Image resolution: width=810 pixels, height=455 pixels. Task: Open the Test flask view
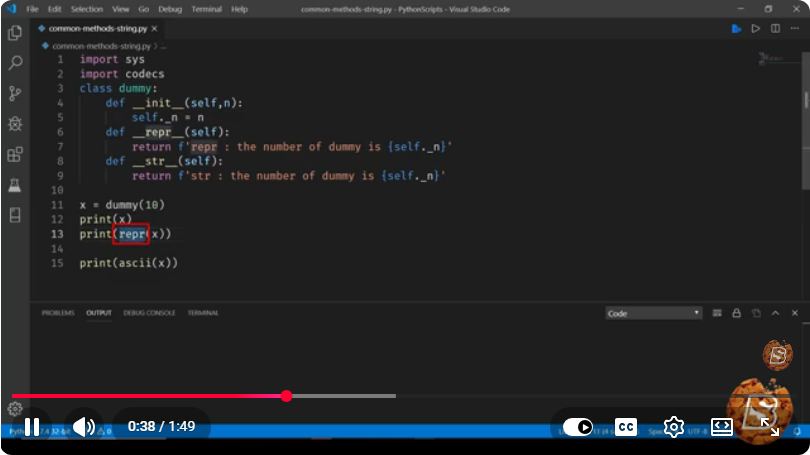(x=15, y=184)
